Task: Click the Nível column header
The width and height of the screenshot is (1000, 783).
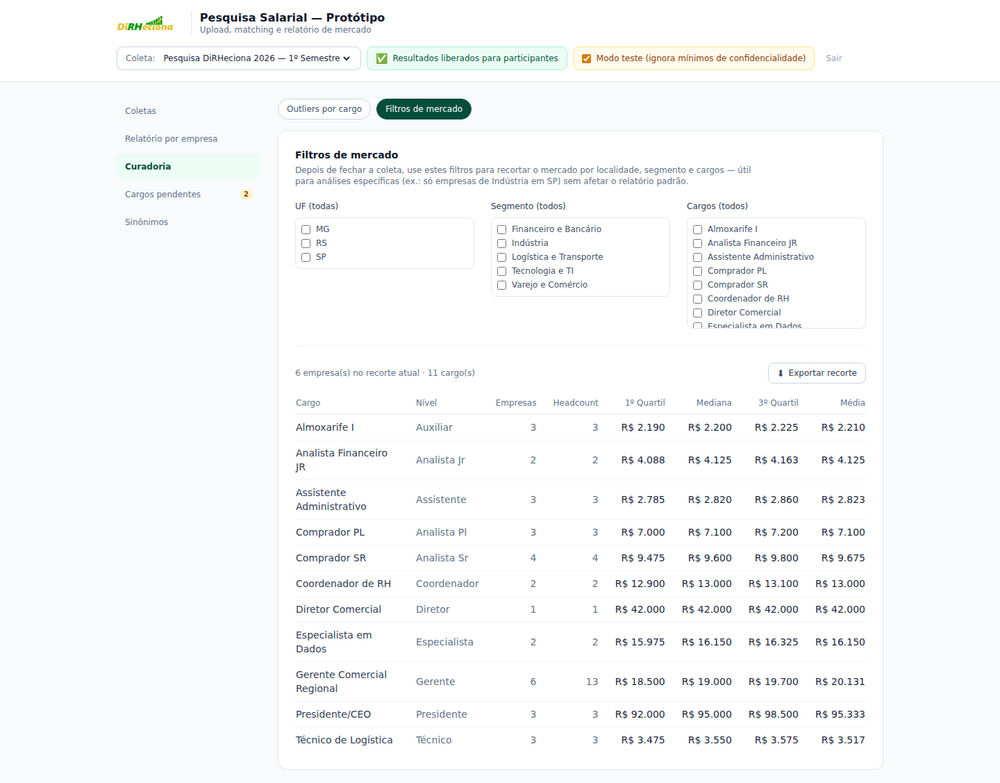Action: [x=426, y=403]
